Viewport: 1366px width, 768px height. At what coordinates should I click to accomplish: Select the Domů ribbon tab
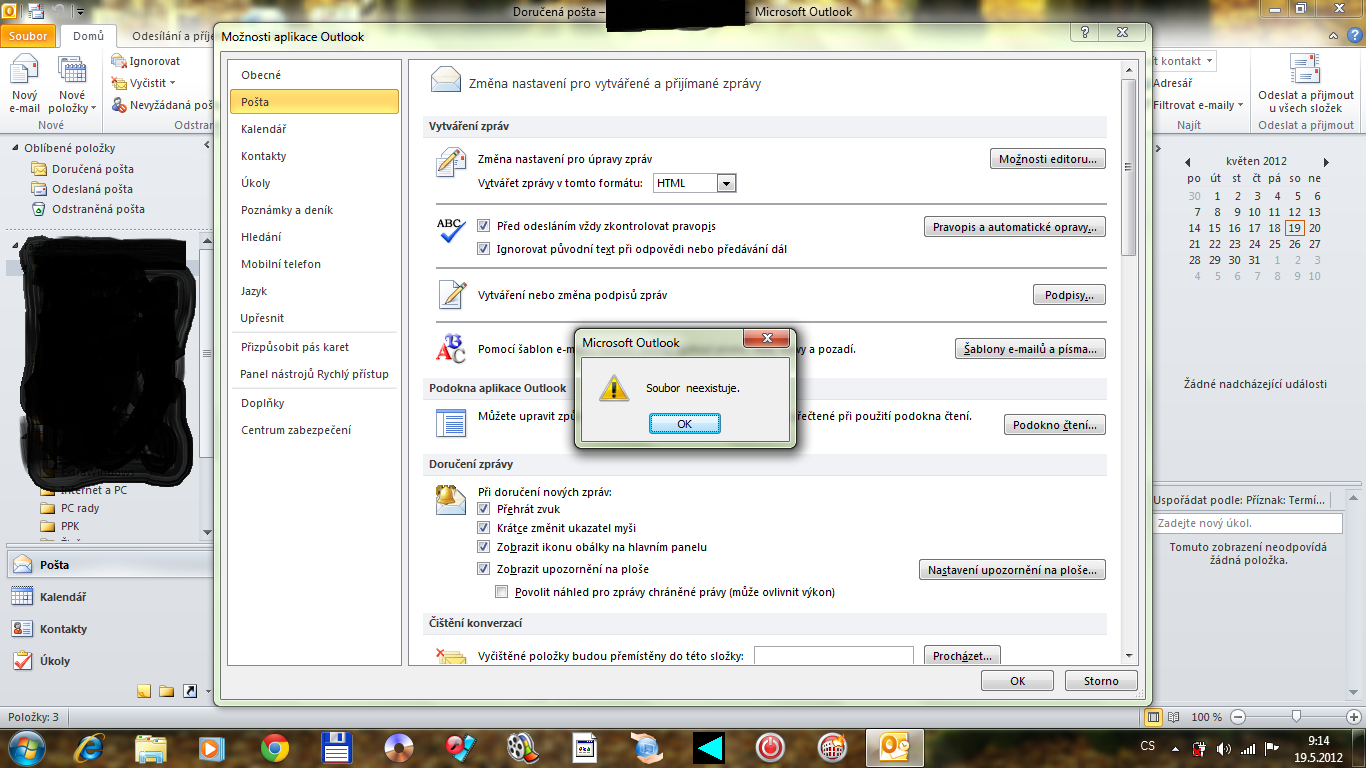click(88, 37)
